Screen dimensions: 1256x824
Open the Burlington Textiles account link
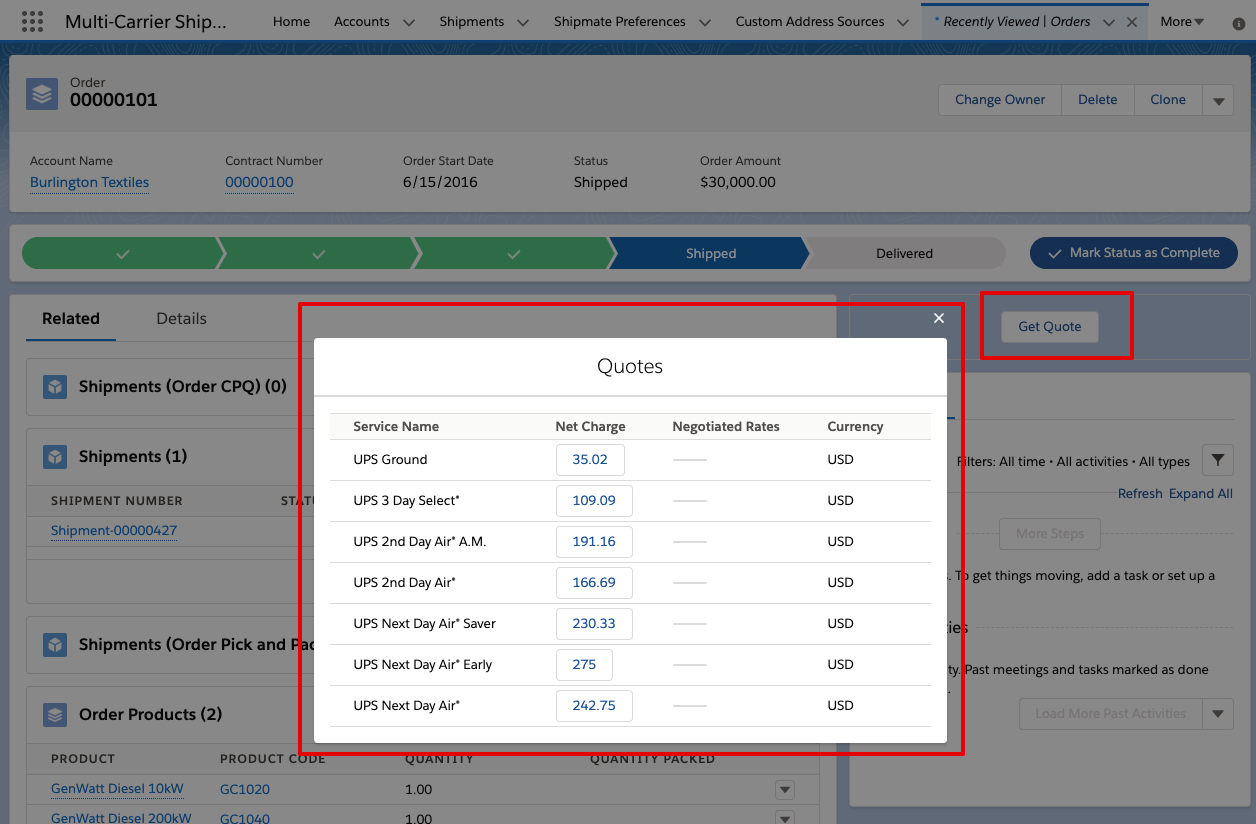[90, 183]
